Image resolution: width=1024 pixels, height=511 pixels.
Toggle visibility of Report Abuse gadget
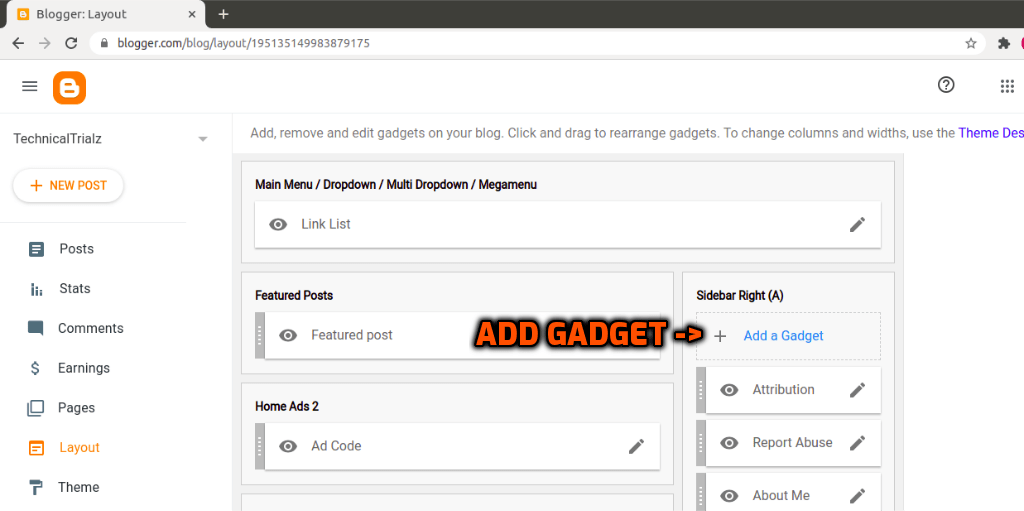coord(729,443)
